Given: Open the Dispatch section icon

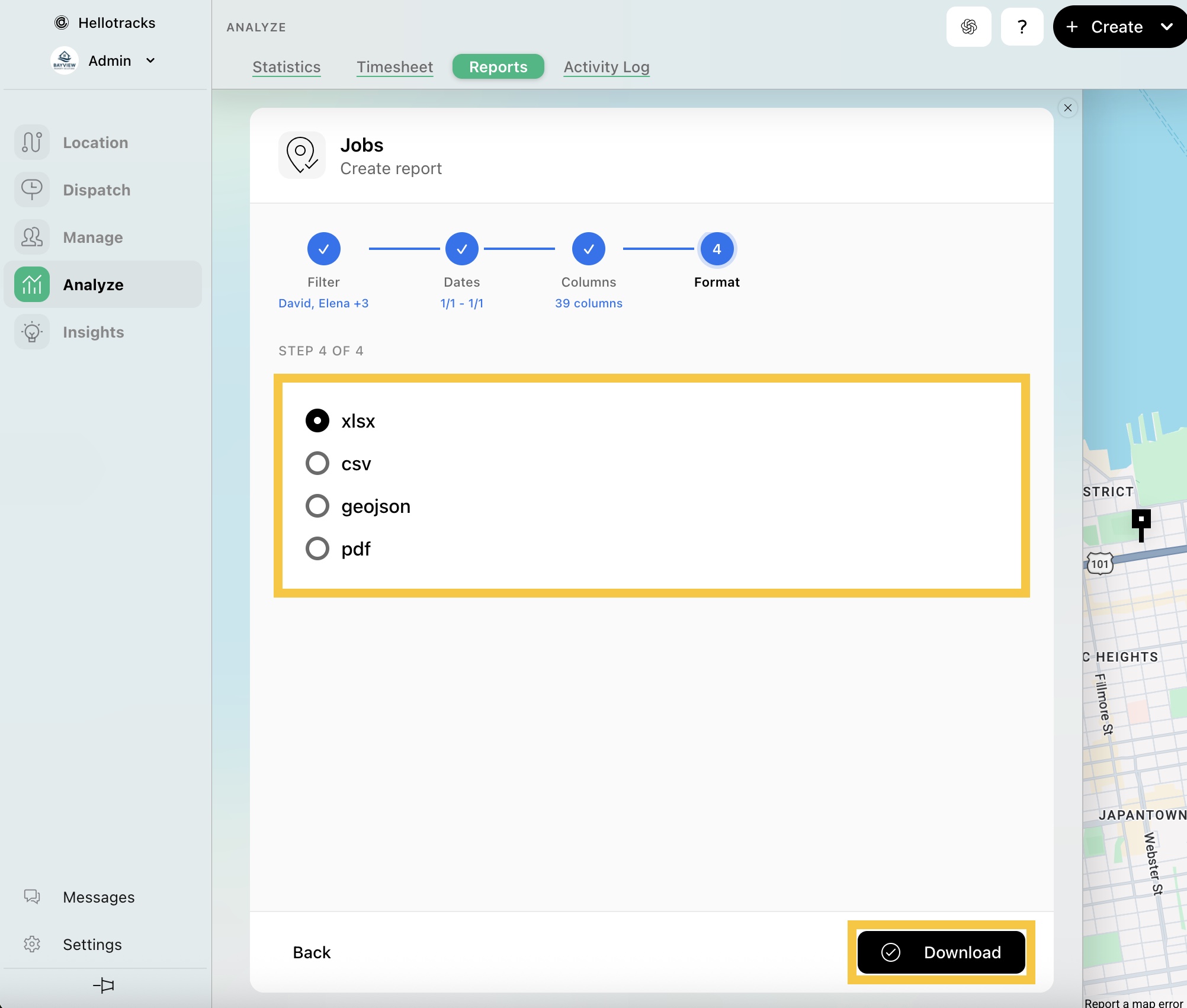Looking at the screenshot, I should click(32, 190).
